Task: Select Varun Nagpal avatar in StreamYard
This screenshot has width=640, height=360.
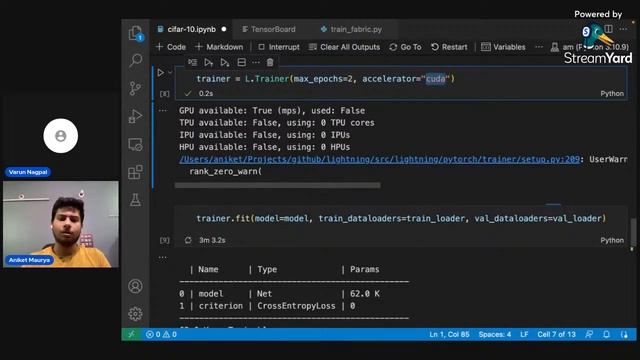Action: [x=61, y=136]
